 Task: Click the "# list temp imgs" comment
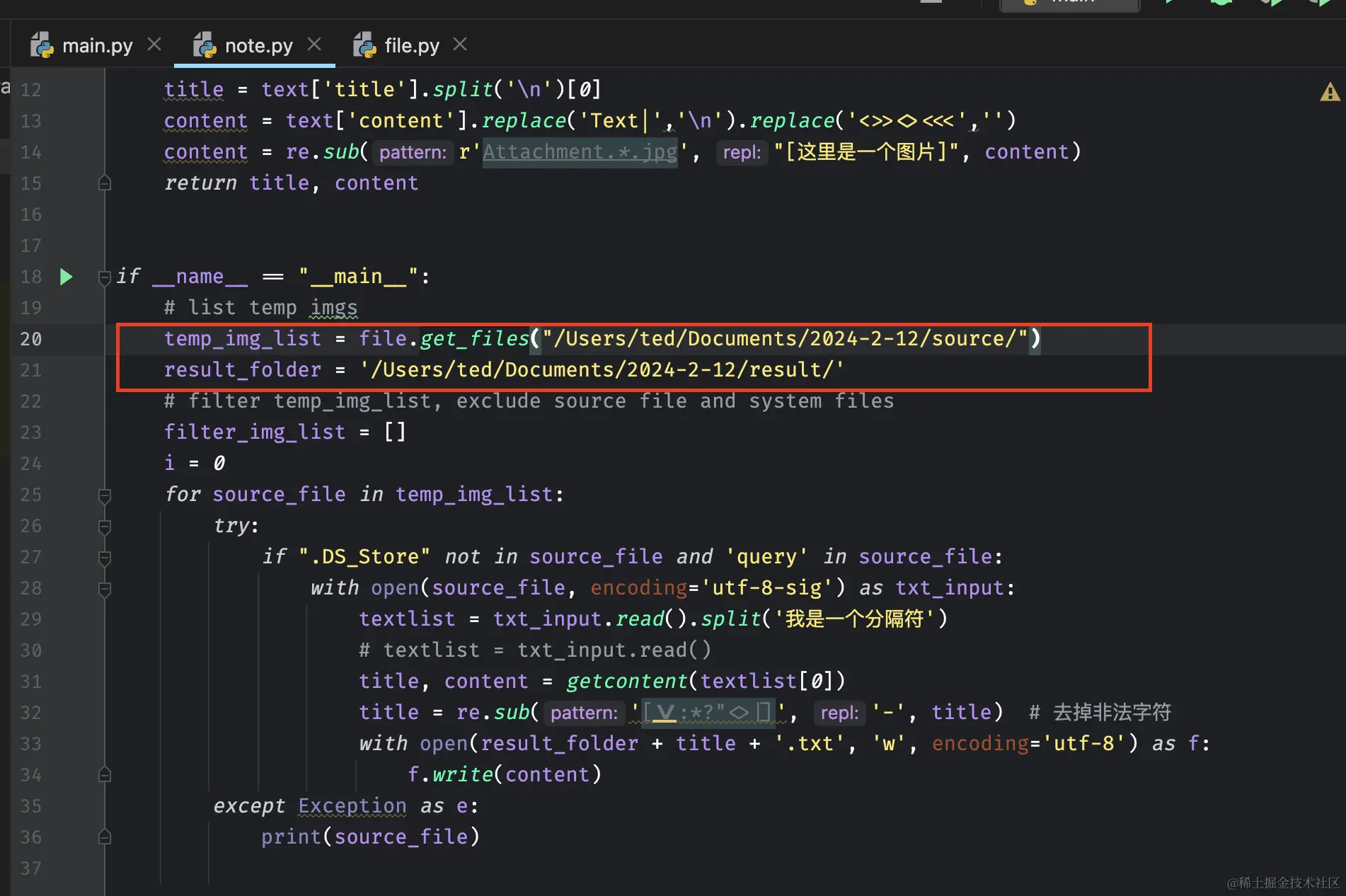(x=261, y=308)
